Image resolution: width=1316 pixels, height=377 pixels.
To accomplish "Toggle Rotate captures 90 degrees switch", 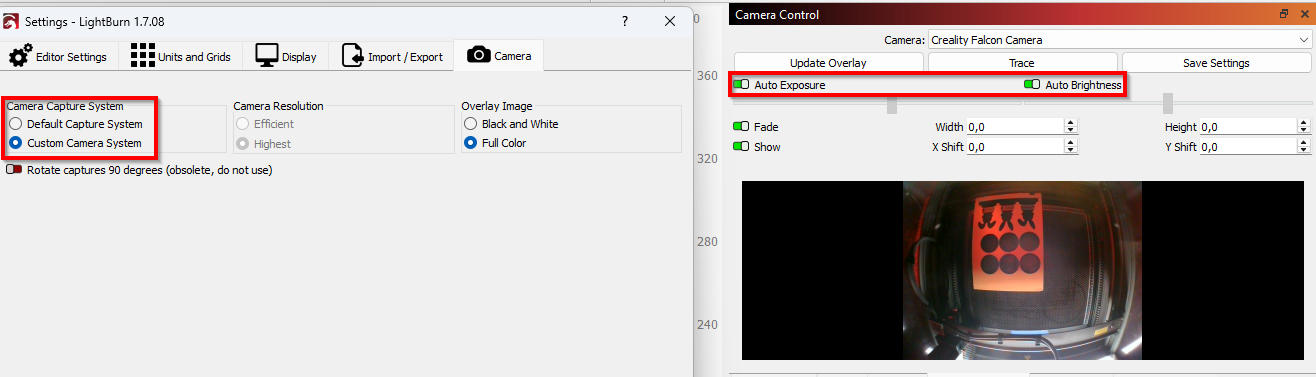I will pos(14,170).
